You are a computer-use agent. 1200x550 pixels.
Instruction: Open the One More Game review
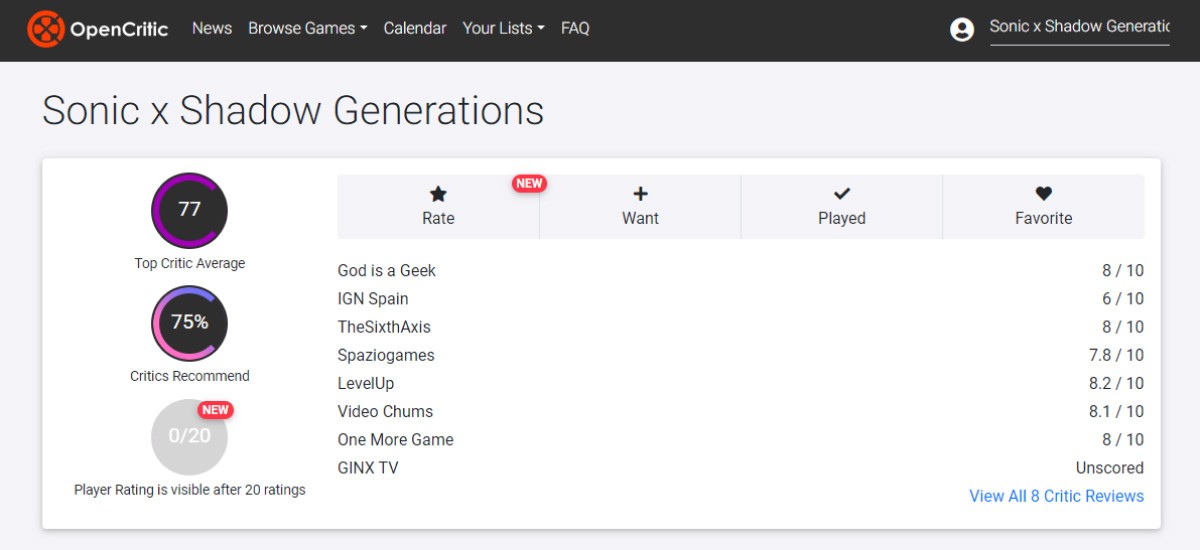click(396, 439)
